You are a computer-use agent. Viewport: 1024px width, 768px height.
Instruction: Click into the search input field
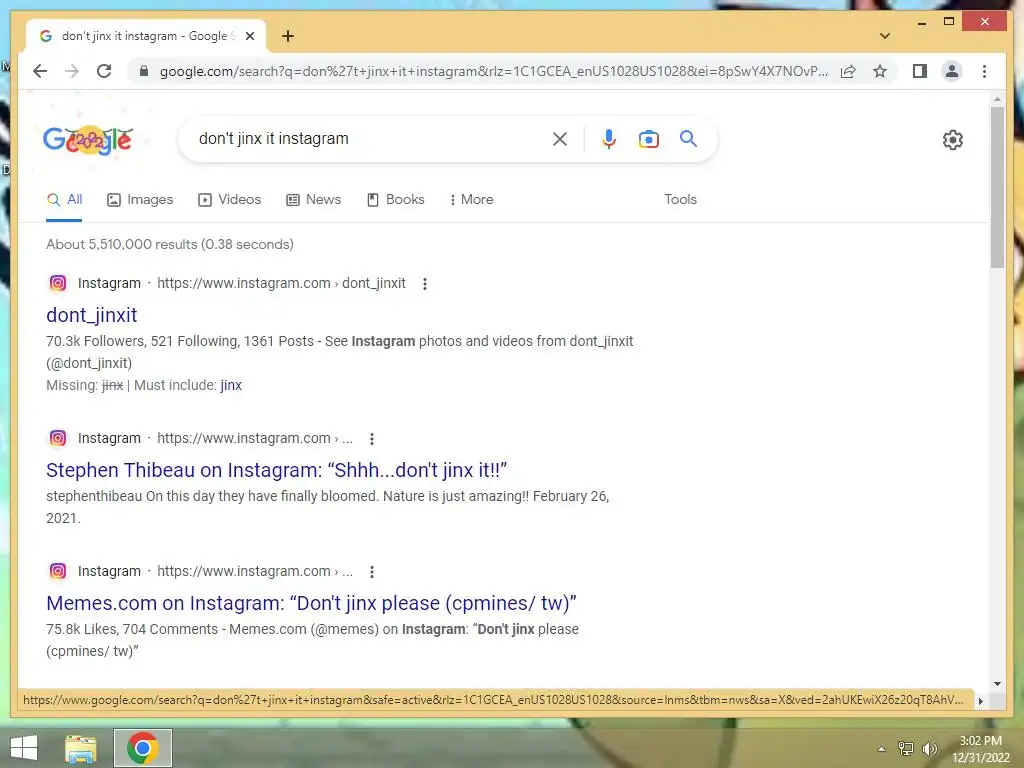coord(372,139)
